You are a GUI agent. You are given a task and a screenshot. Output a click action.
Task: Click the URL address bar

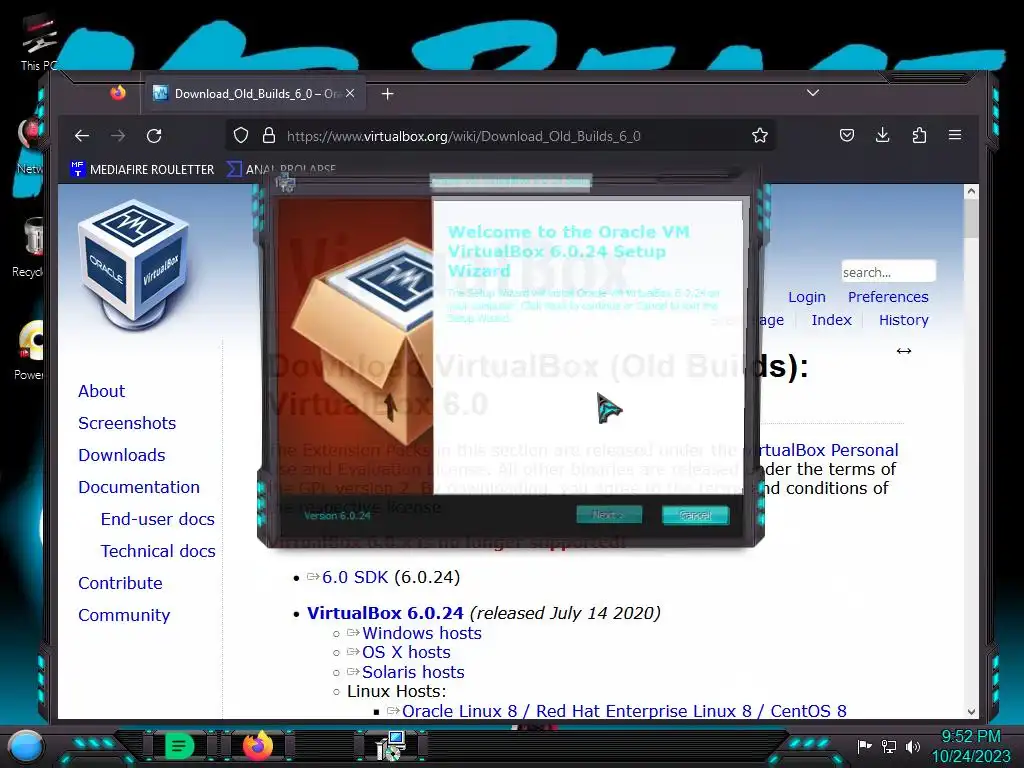(x=502, y=136)
